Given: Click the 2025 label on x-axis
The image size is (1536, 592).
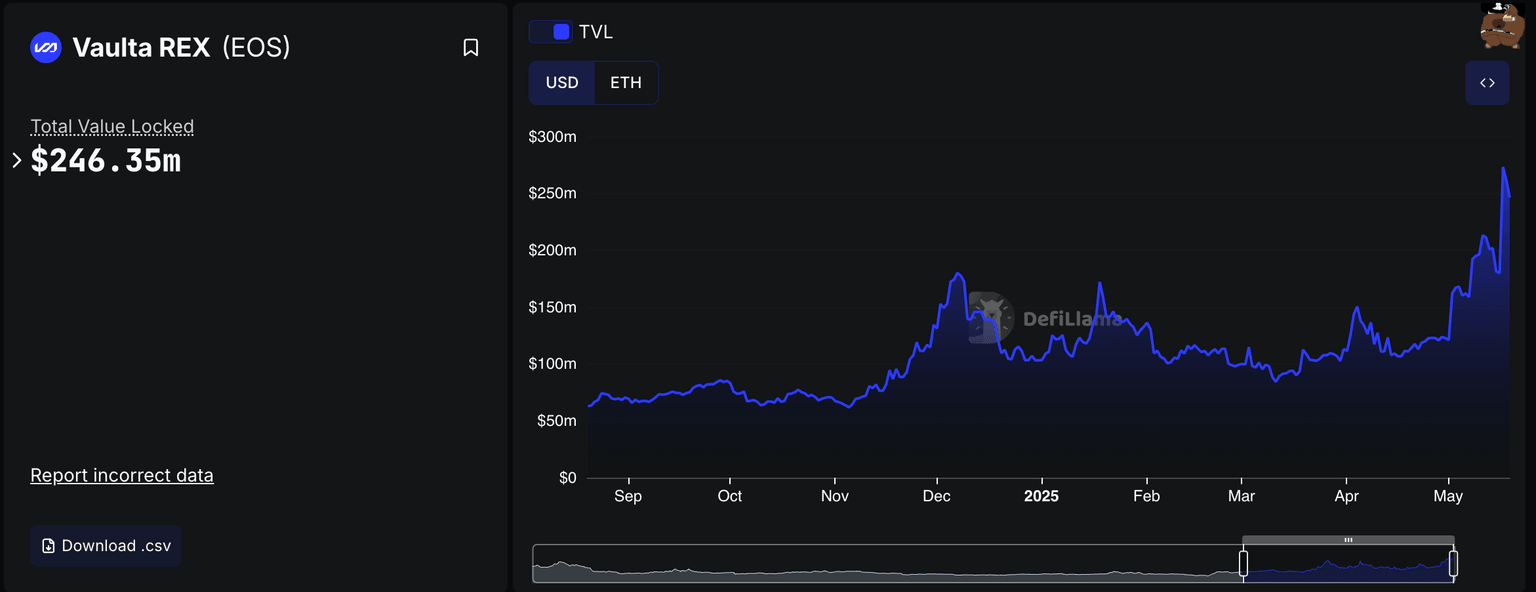Looking at the screenshot, I should [x=1041, y=497].
